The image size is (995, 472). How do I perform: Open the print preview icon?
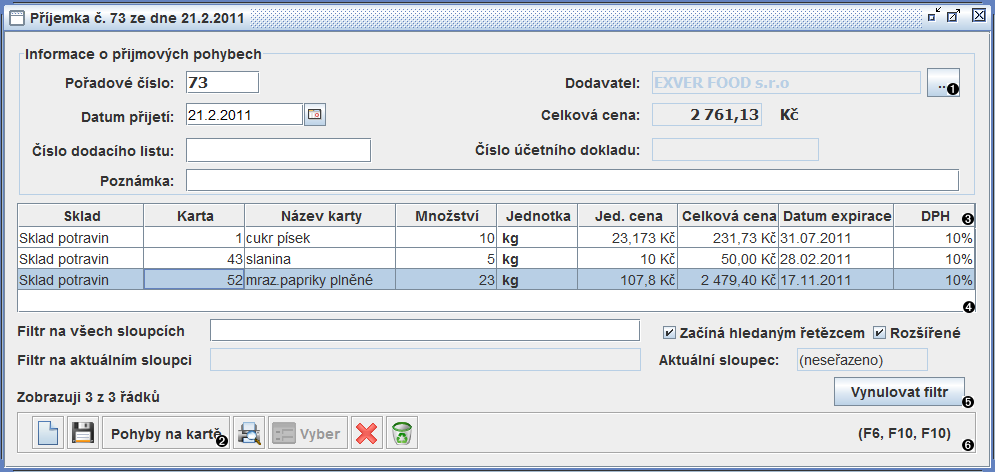point(248,434)
